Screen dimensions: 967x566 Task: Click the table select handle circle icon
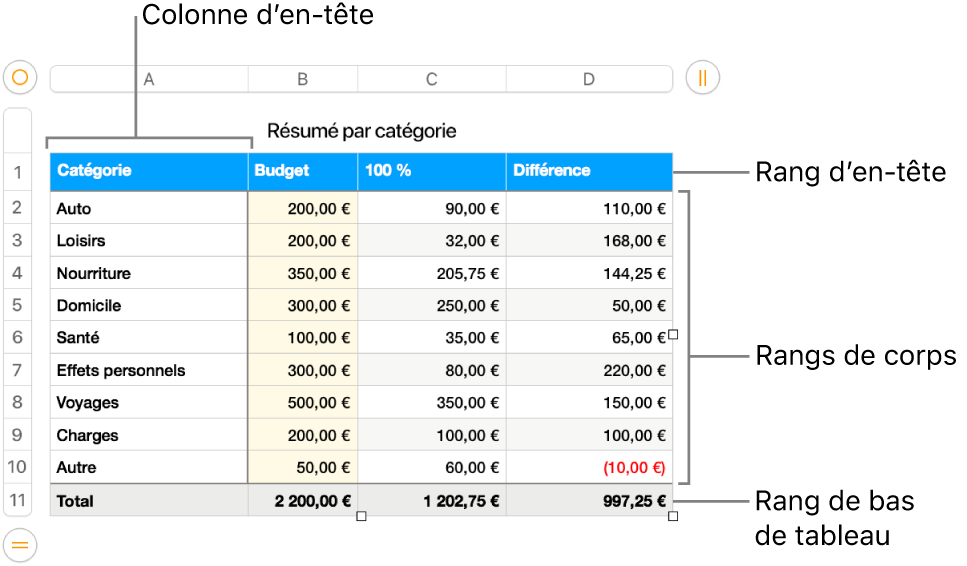(x=20, y=78)
